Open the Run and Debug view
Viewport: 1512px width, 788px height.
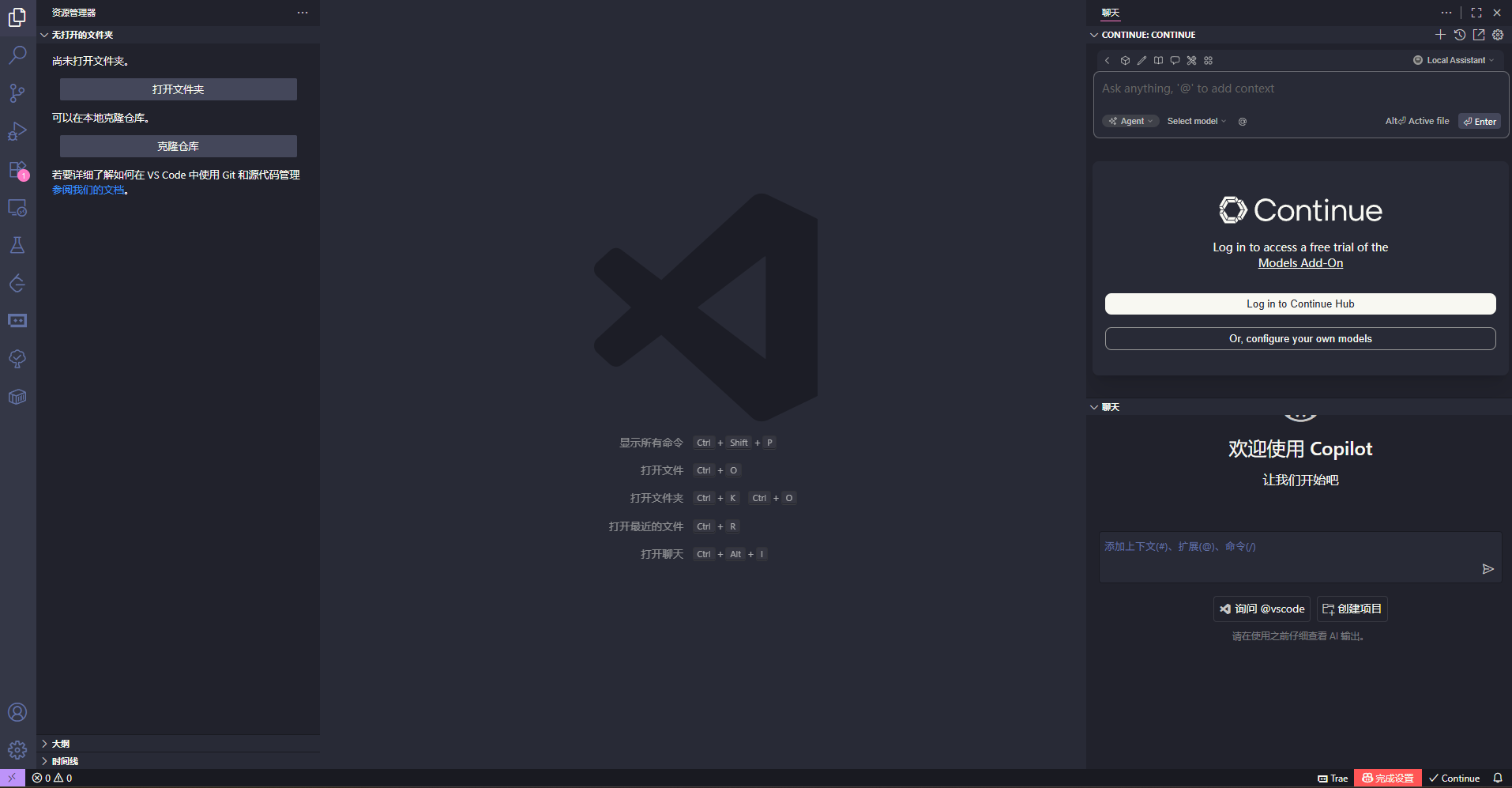(17, 130)
